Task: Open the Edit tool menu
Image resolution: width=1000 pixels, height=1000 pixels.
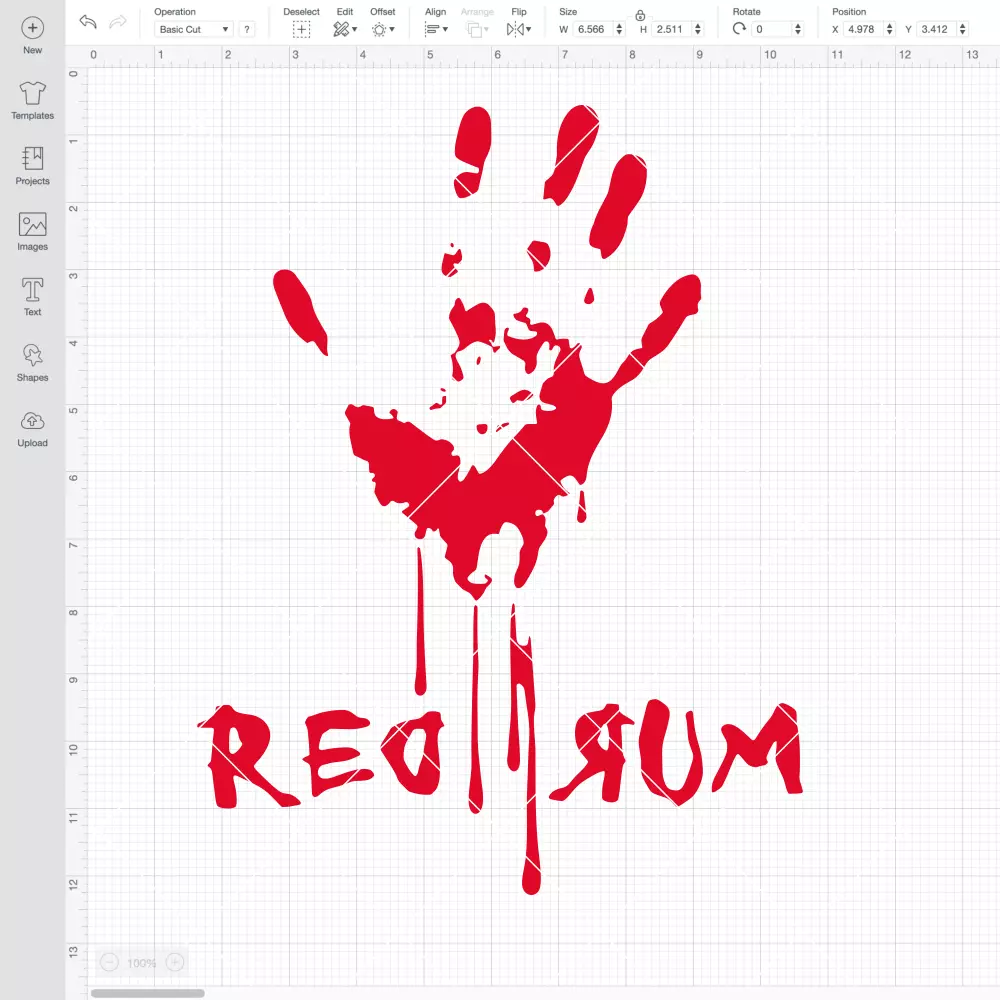Action: tap(344, 29)
